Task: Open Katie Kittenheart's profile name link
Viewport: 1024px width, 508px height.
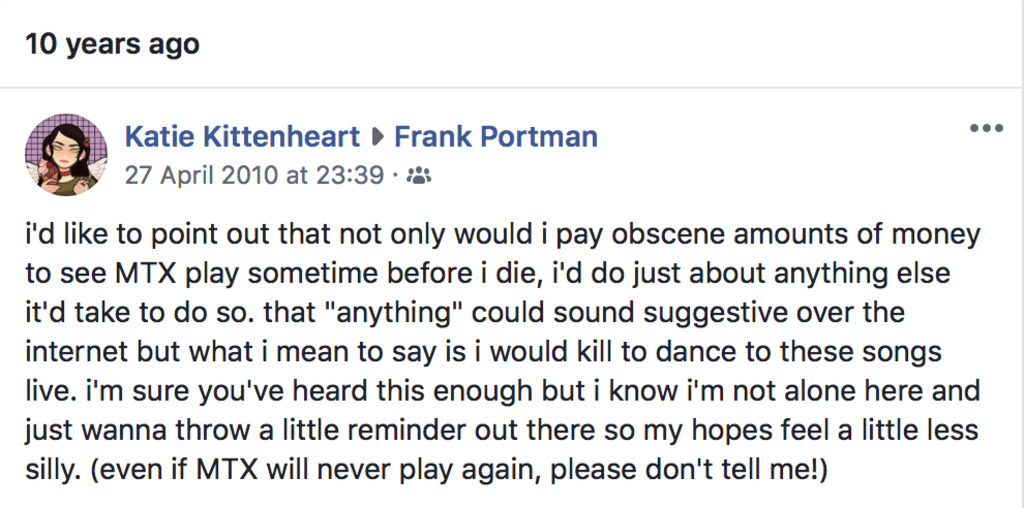Action: [241, 136]
